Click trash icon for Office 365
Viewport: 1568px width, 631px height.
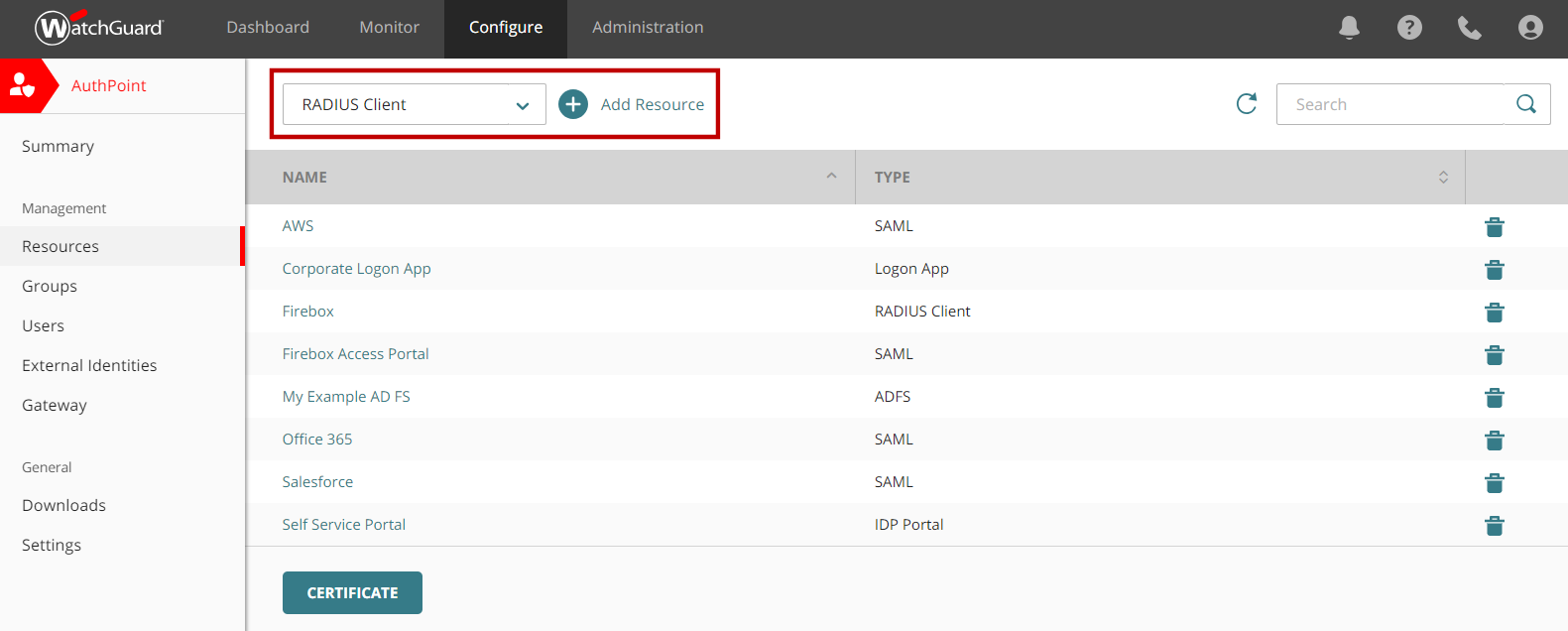point(1494,441)
